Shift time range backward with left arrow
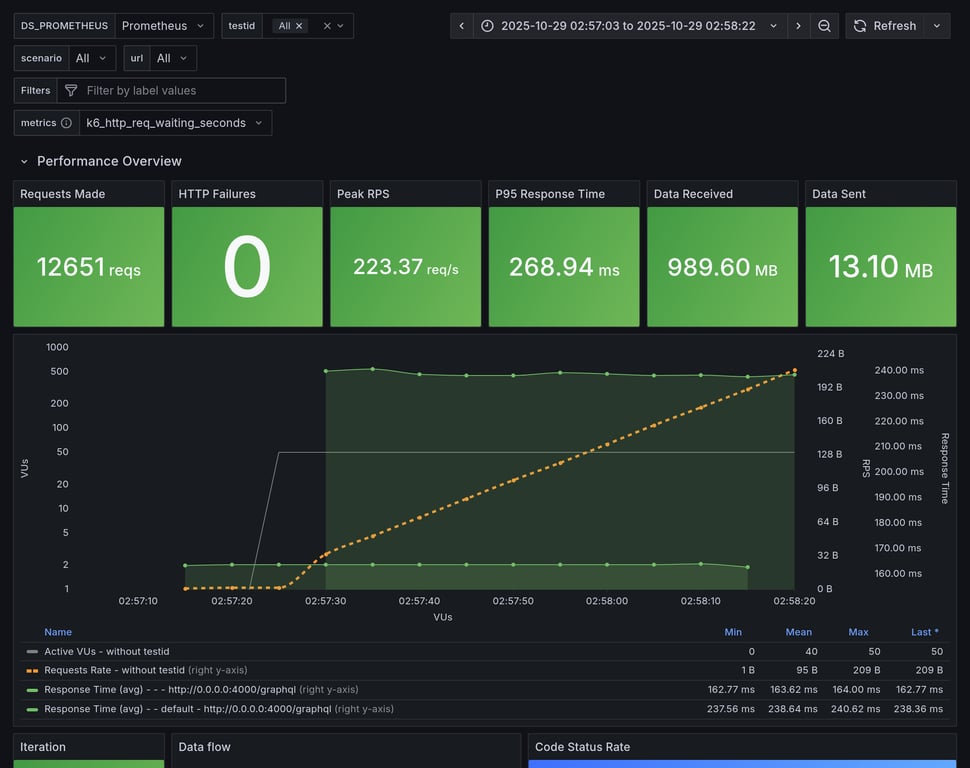Viewport: 970px width, 768px height. pos(461,26)
